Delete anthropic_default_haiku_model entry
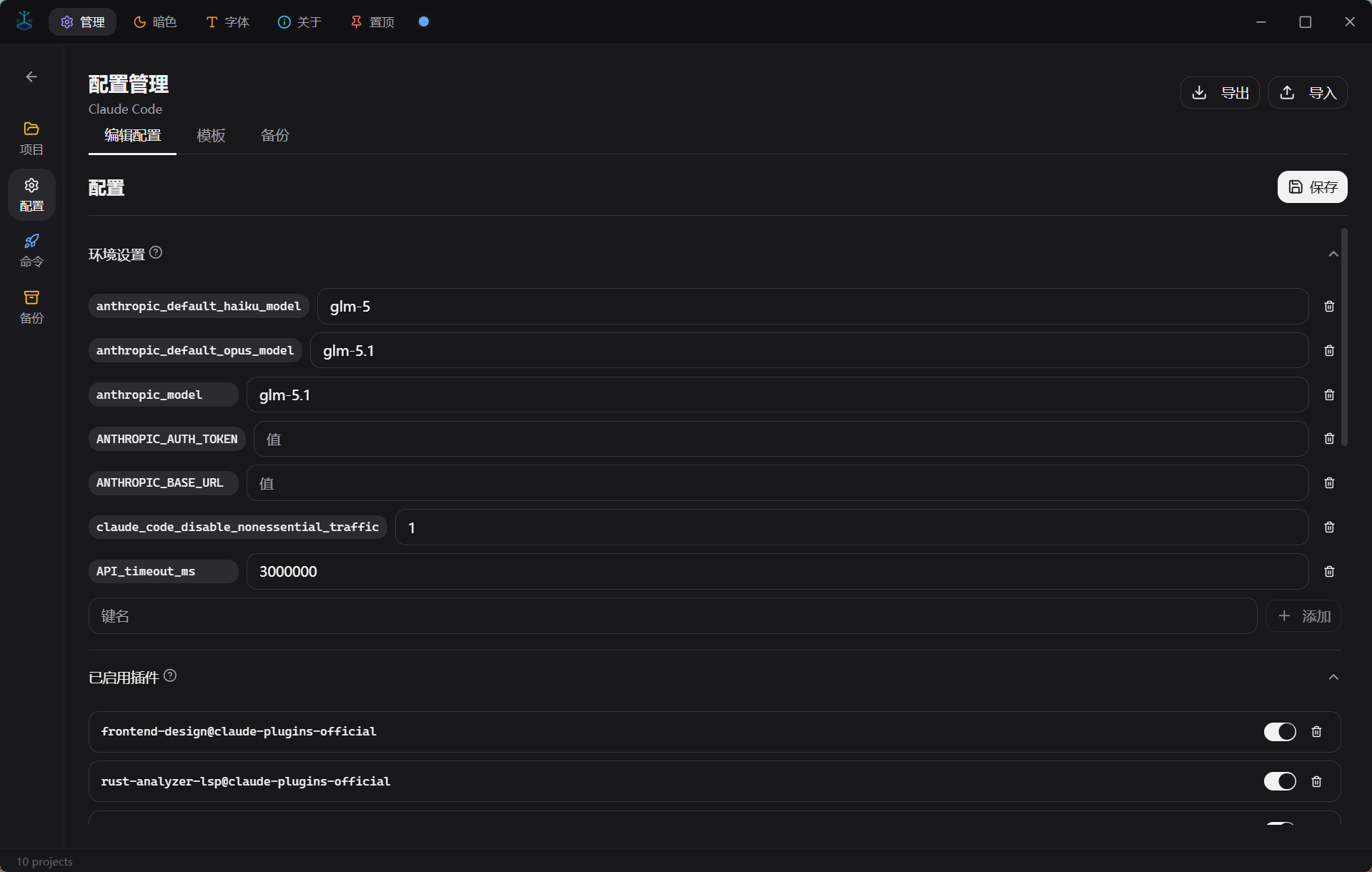 pyautogui.click(x=1329, y=307)
